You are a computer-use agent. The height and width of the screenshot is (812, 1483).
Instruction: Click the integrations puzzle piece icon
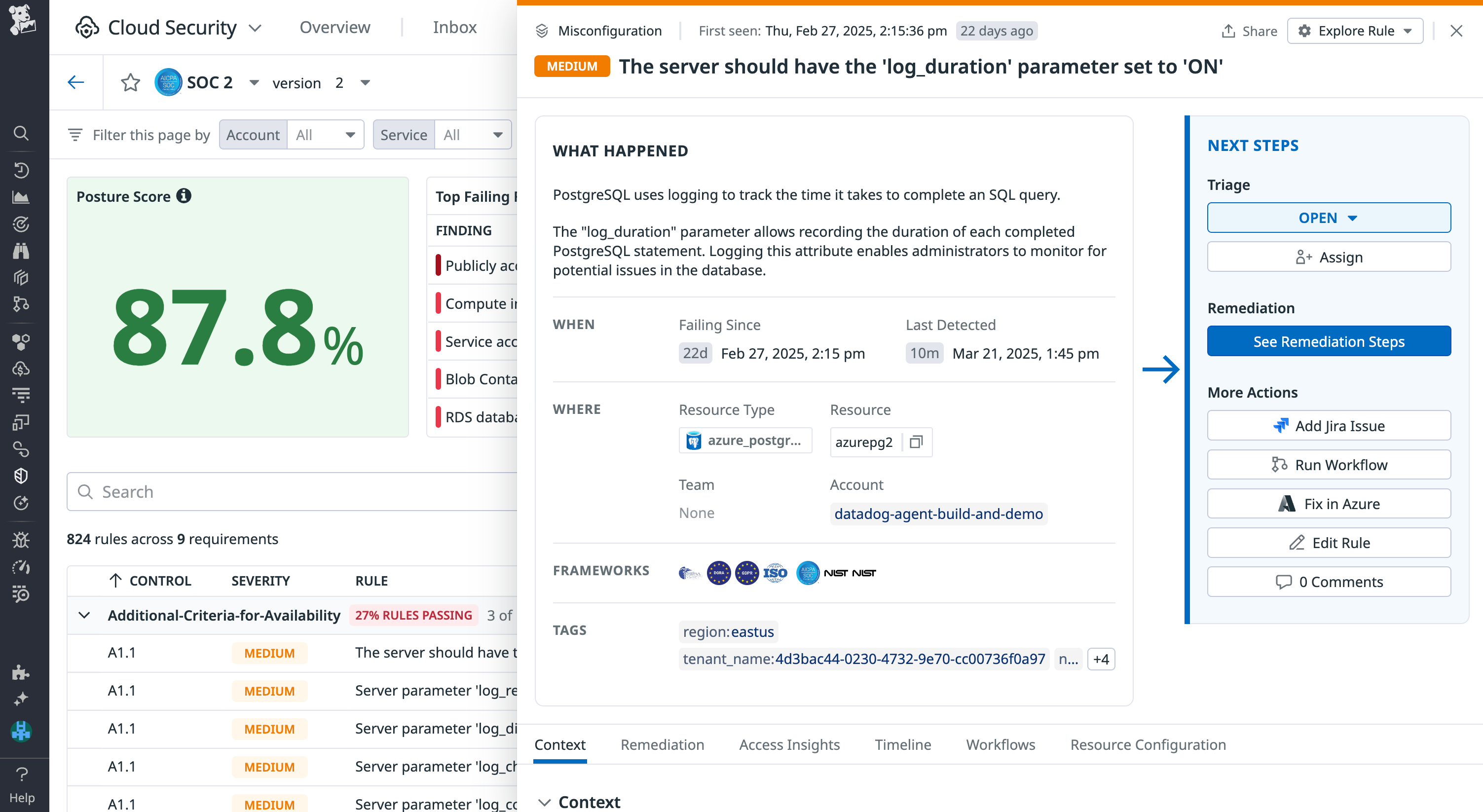(21, 672)
